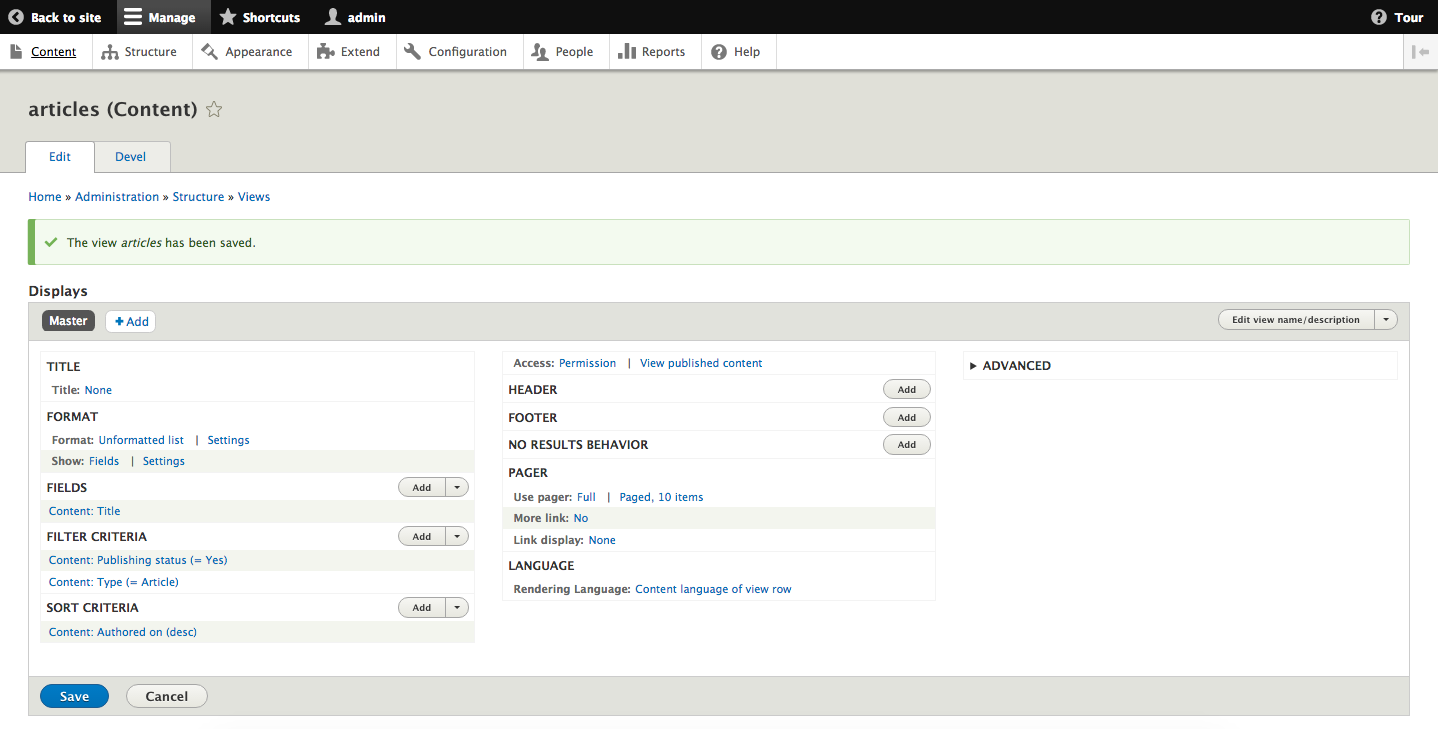Toggle the Manage toolbar tray
1438x729 pixels.
click(x=160, y=17)
